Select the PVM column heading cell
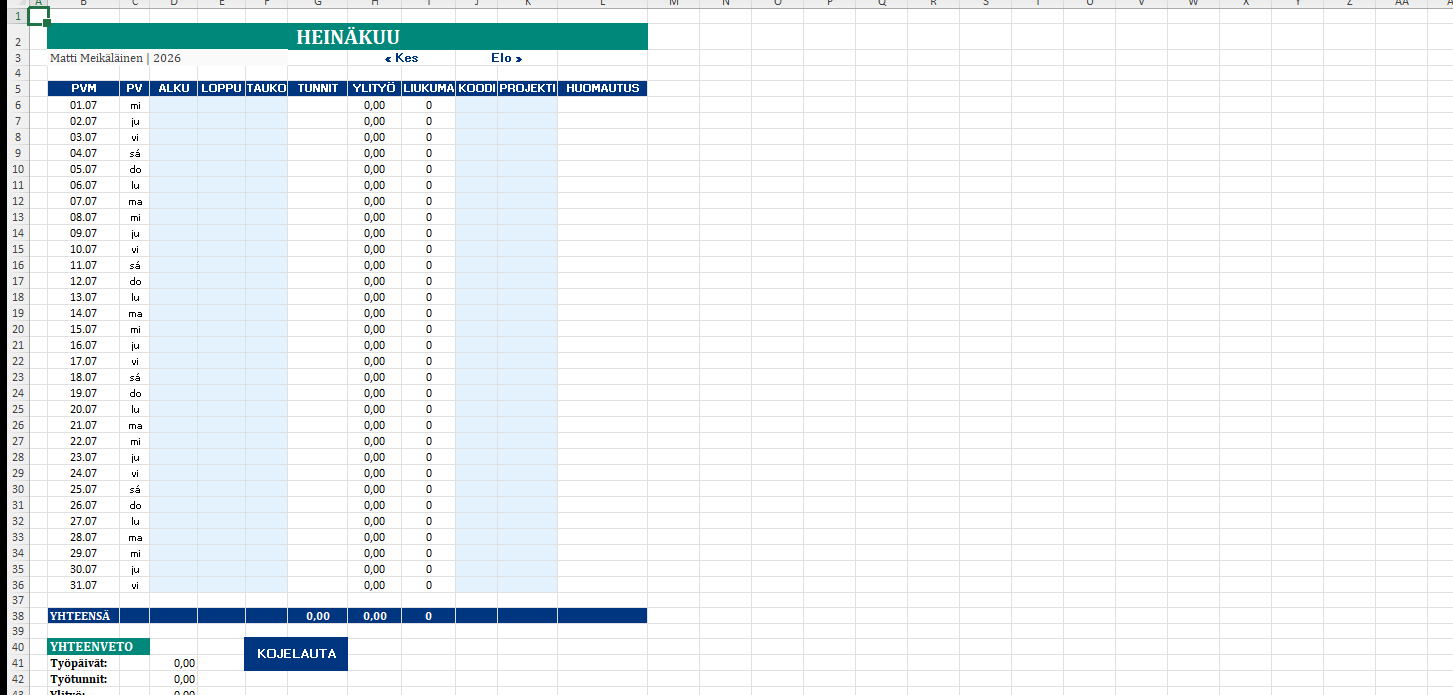The height and width of the screenshot is (695, 1453). (x=83, y=89)
